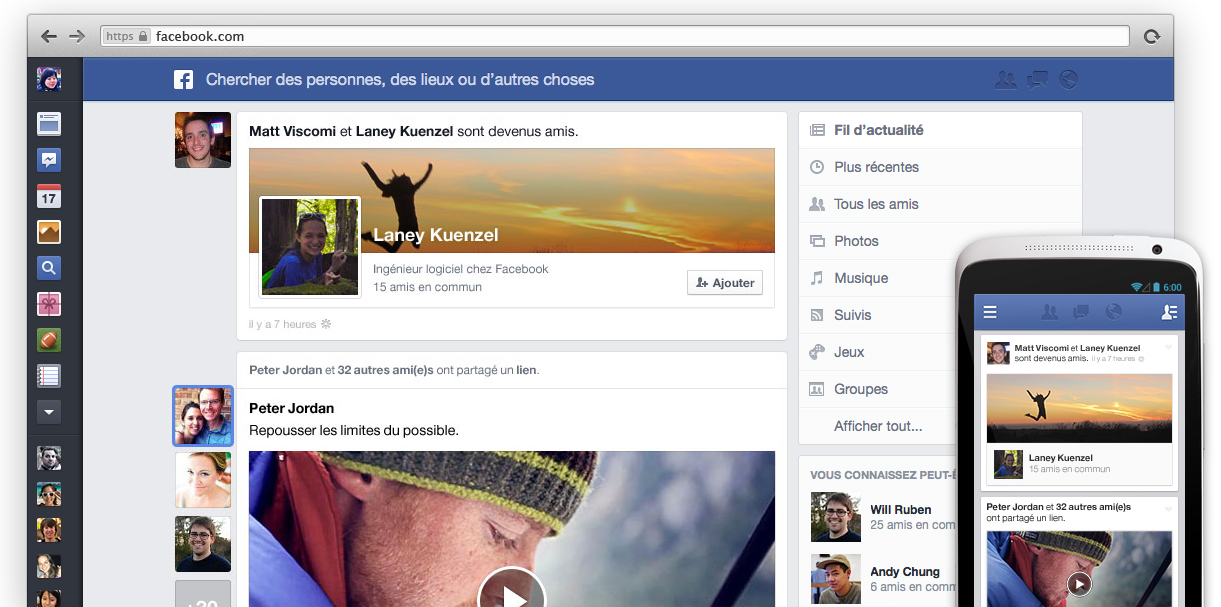Click the Facebook logo in header

(x=183, y=80)
